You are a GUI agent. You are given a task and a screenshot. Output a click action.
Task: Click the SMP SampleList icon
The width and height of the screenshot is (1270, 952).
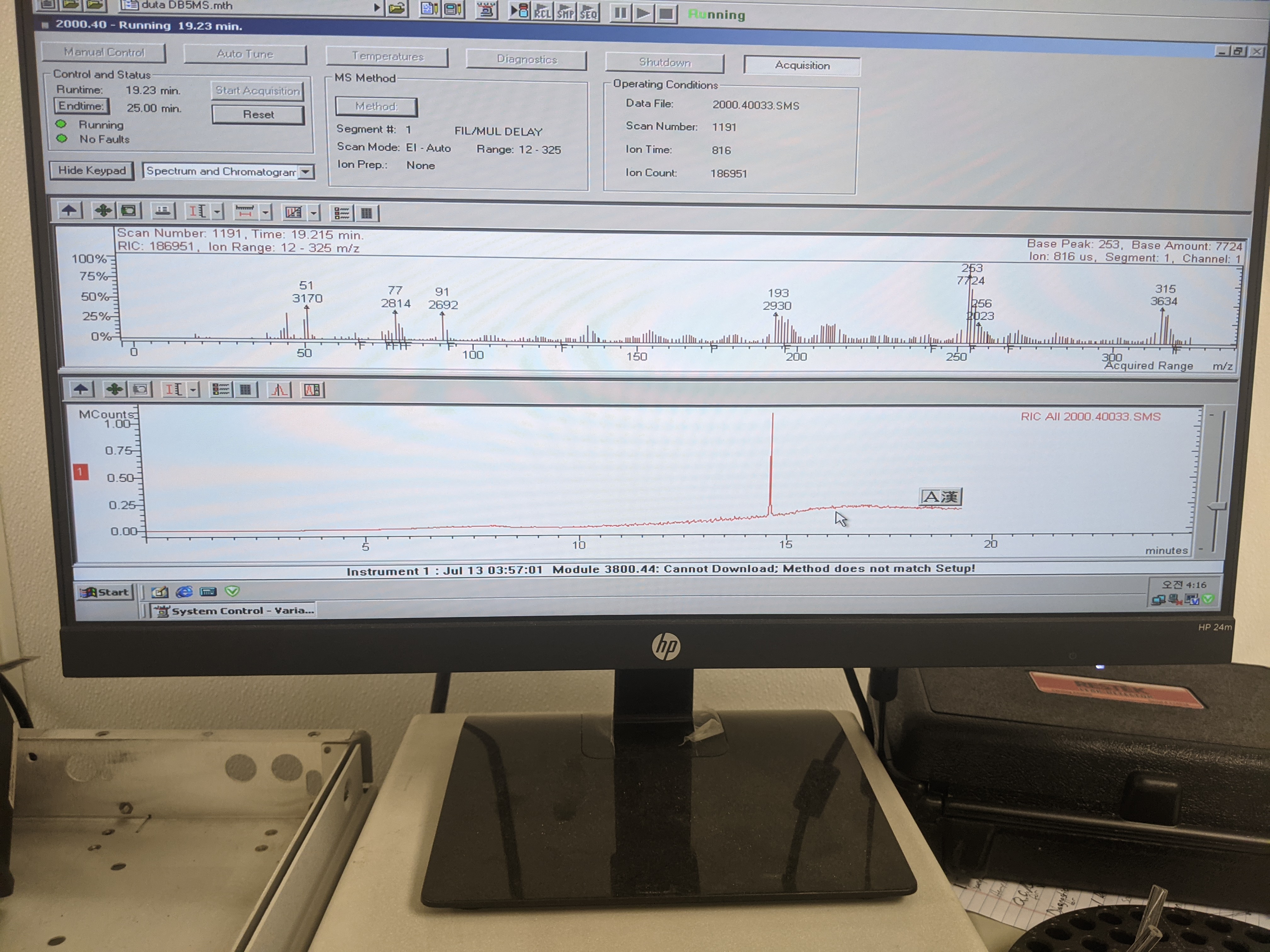(x=565, y=12)
